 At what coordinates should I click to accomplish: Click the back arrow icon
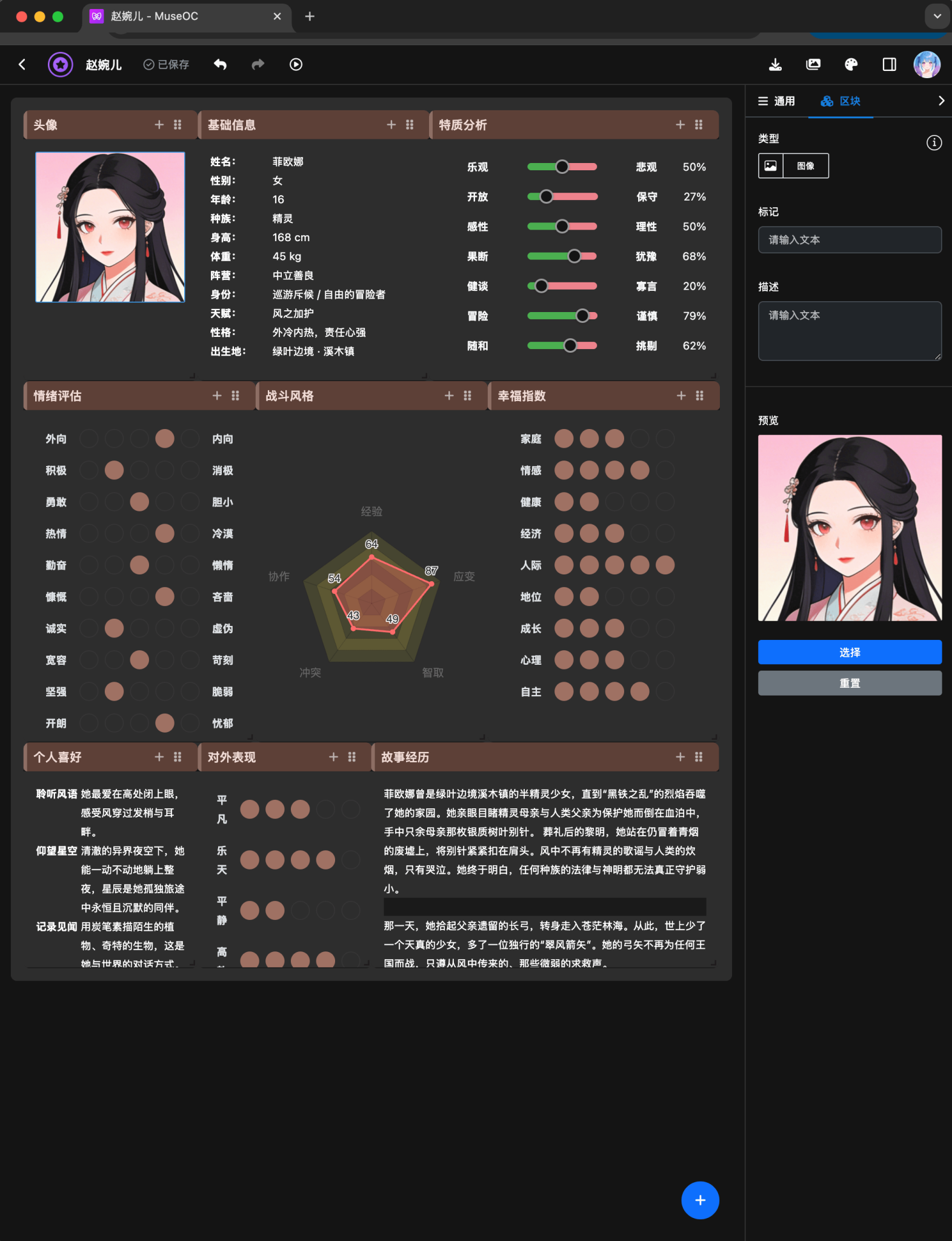tap(22, 64)
